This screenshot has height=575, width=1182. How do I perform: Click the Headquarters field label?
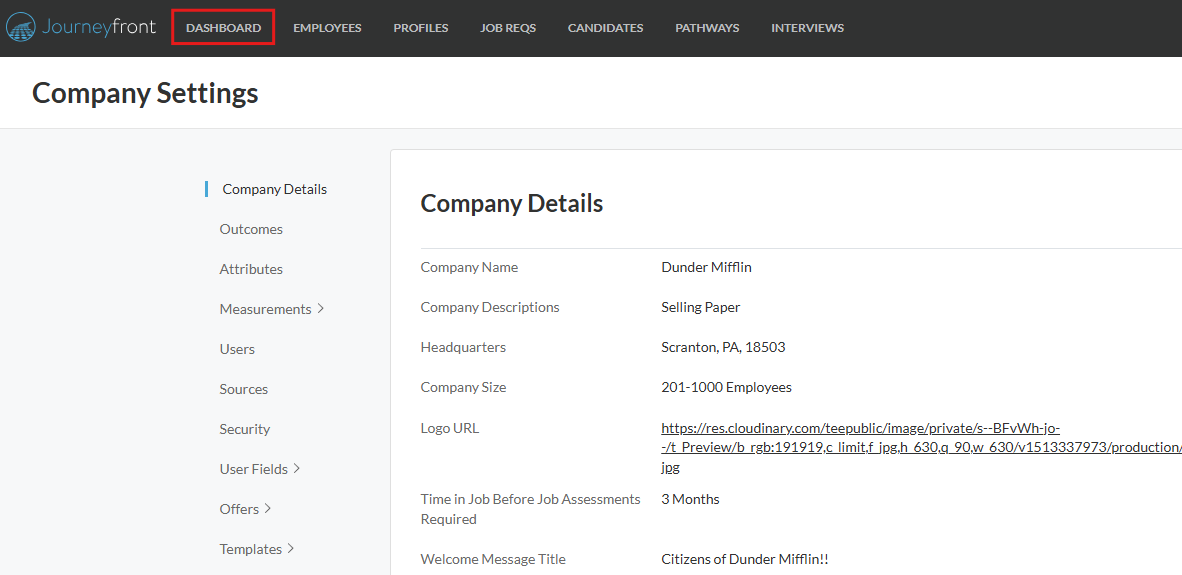point(463,347)
